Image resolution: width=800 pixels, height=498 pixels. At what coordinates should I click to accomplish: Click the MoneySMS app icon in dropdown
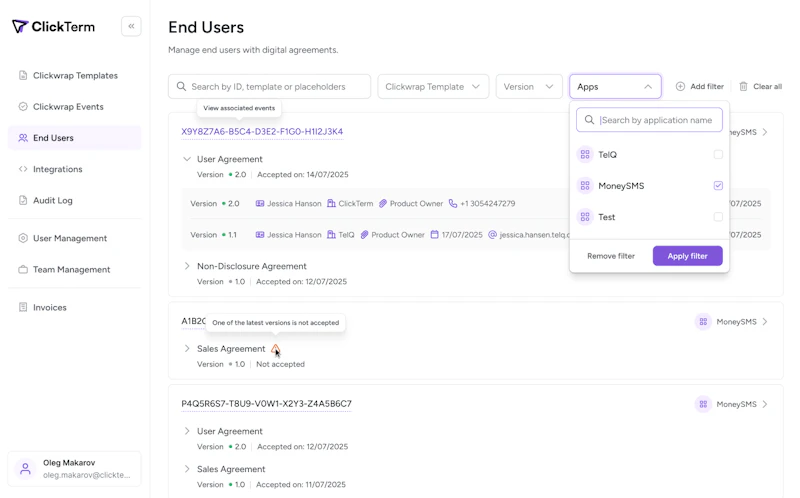point(585,186)
